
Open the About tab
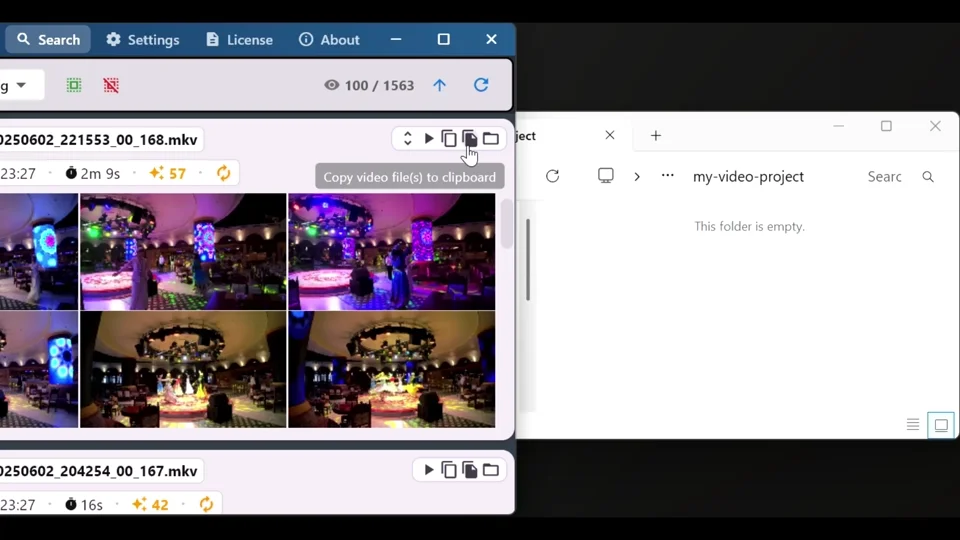[329, 40]
